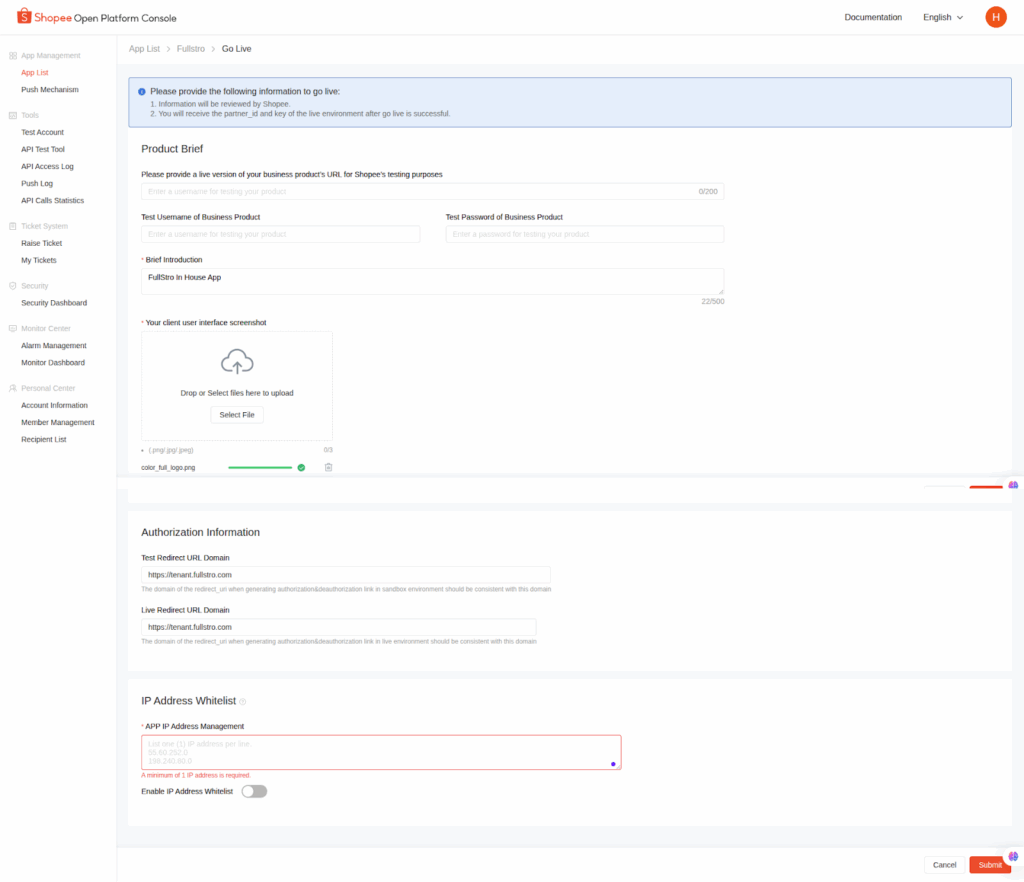Screen dimensions: 1024x882
Task: Navigate to App List in breadcrumb
Action: pos(144,49)
